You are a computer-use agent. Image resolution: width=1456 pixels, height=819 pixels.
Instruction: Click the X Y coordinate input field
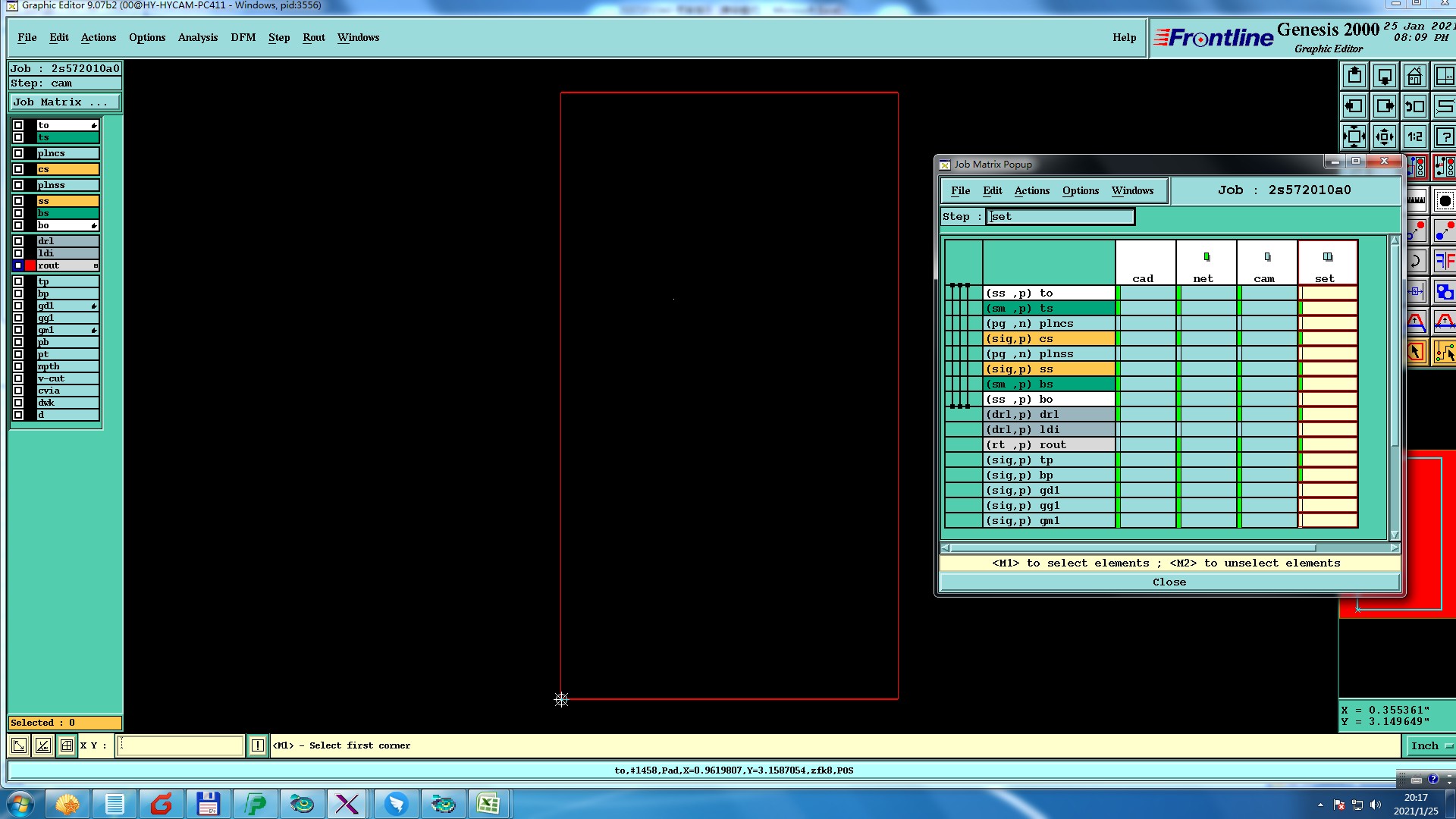pos(180,745)
